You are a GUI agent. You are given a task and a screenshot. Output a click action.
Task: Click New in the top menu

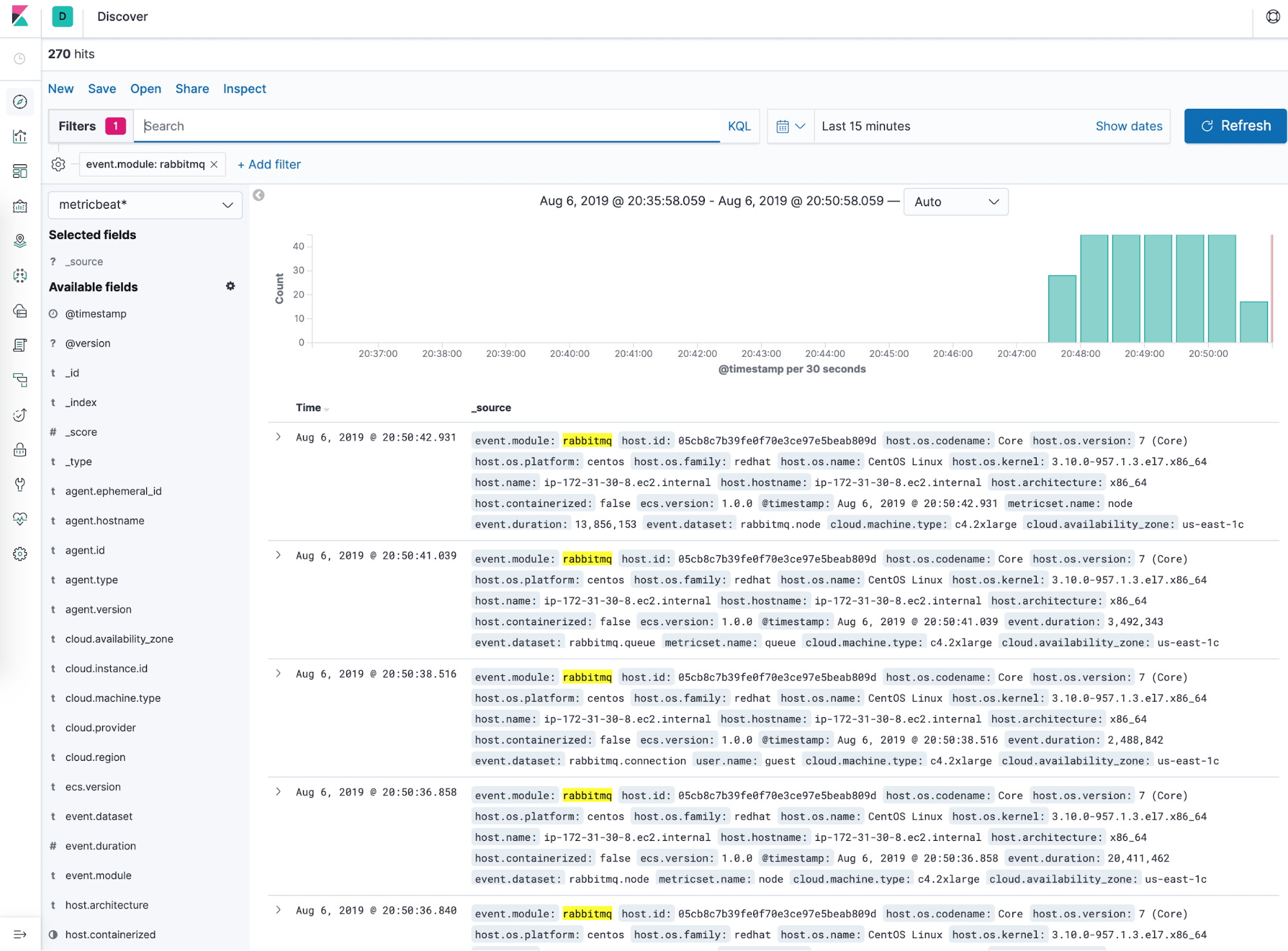coord(61,89)
